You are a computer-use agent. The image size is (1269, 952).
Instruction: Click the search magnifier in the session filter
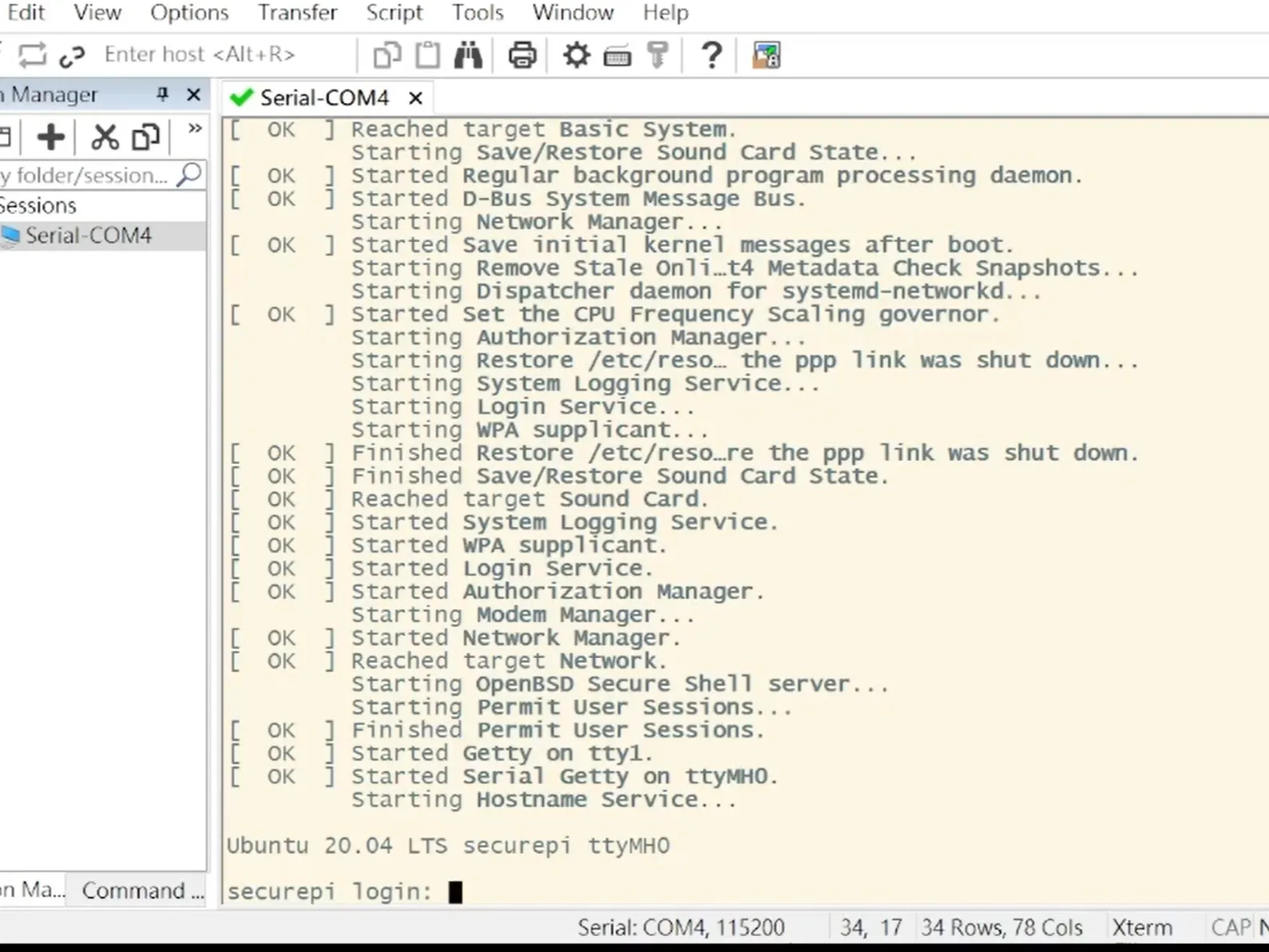coord(189,174)
